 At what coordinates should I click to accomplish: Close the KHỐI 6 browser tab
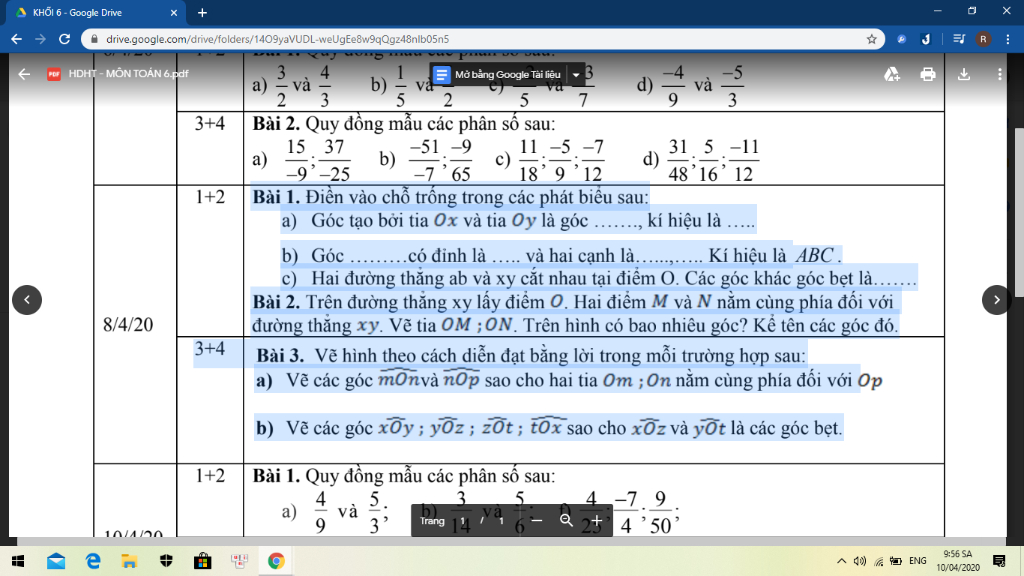coord(174,12)
